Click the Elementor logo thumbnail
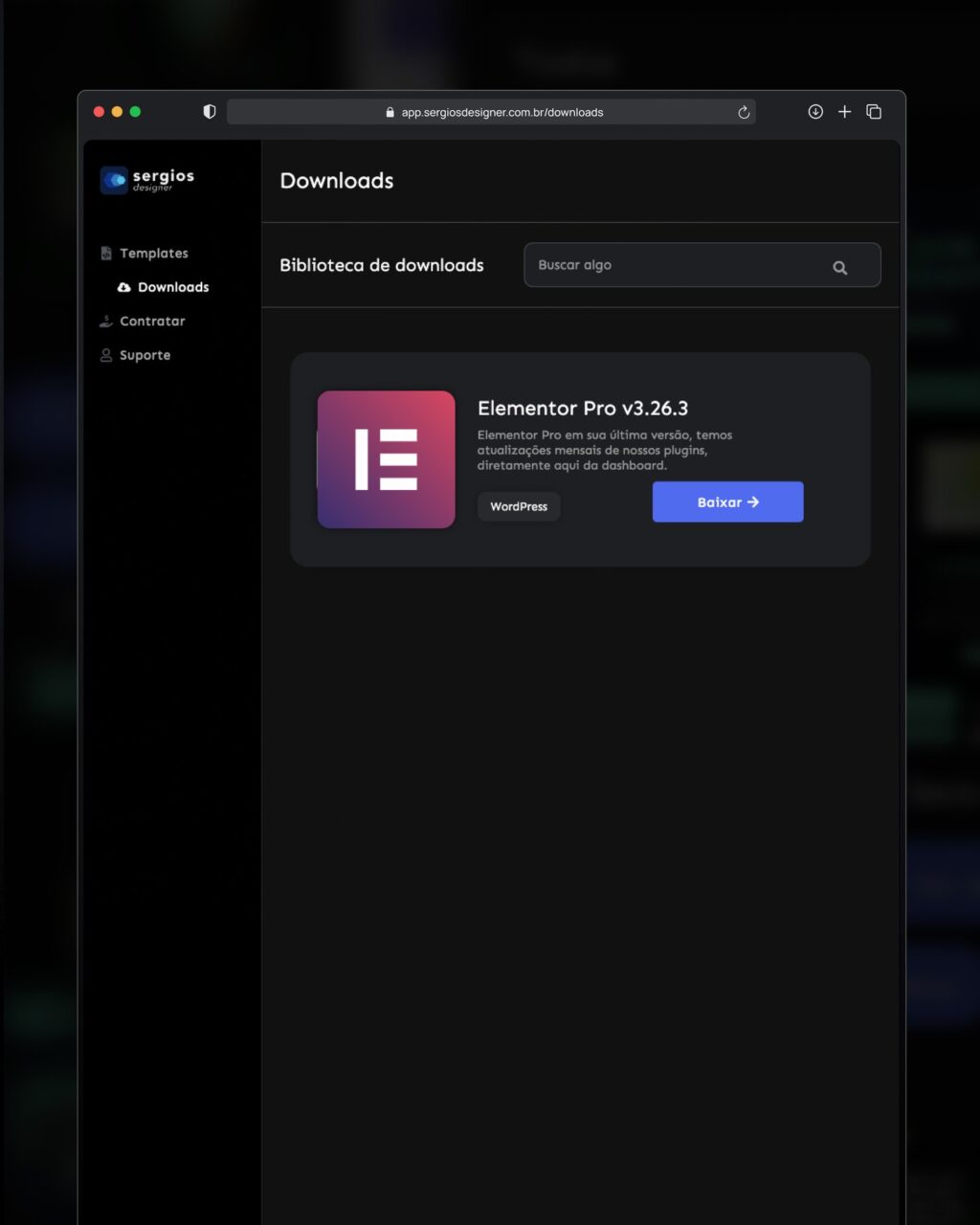This screenshot has height=1225, width=980. pos(386,459)
